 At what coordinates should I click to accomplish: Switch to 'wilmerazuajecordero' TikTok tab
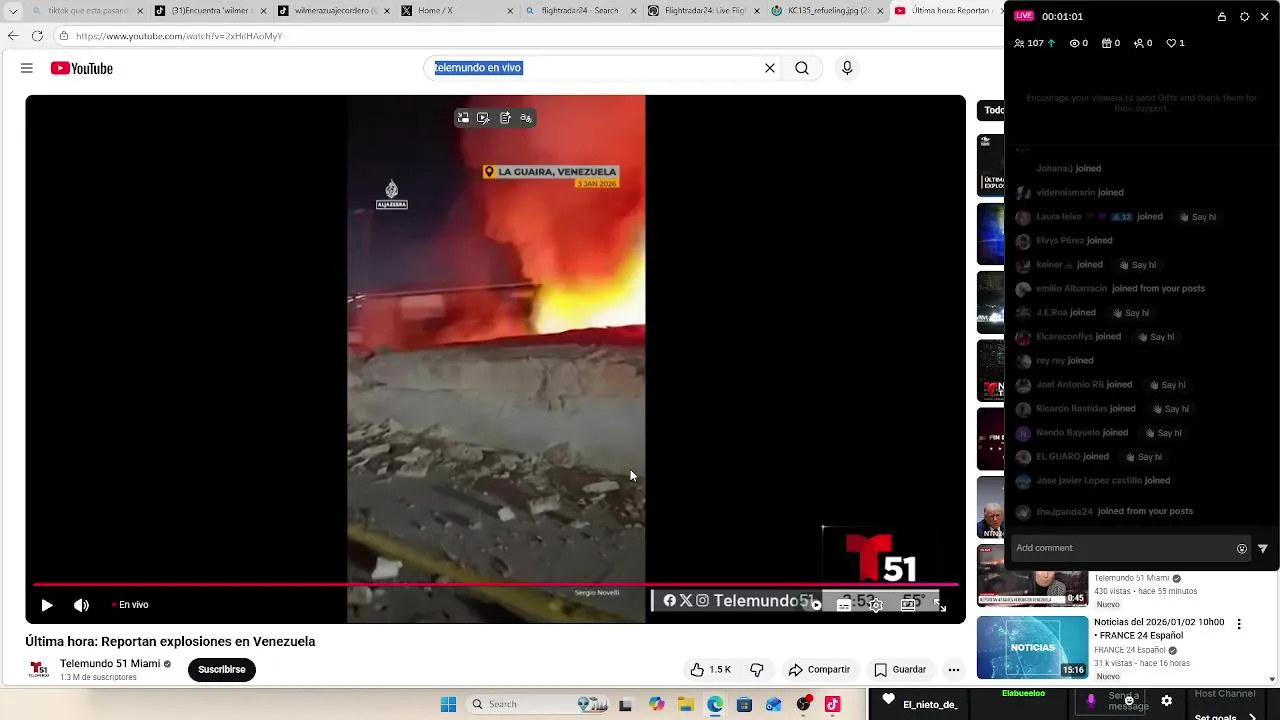pos(334,11)
